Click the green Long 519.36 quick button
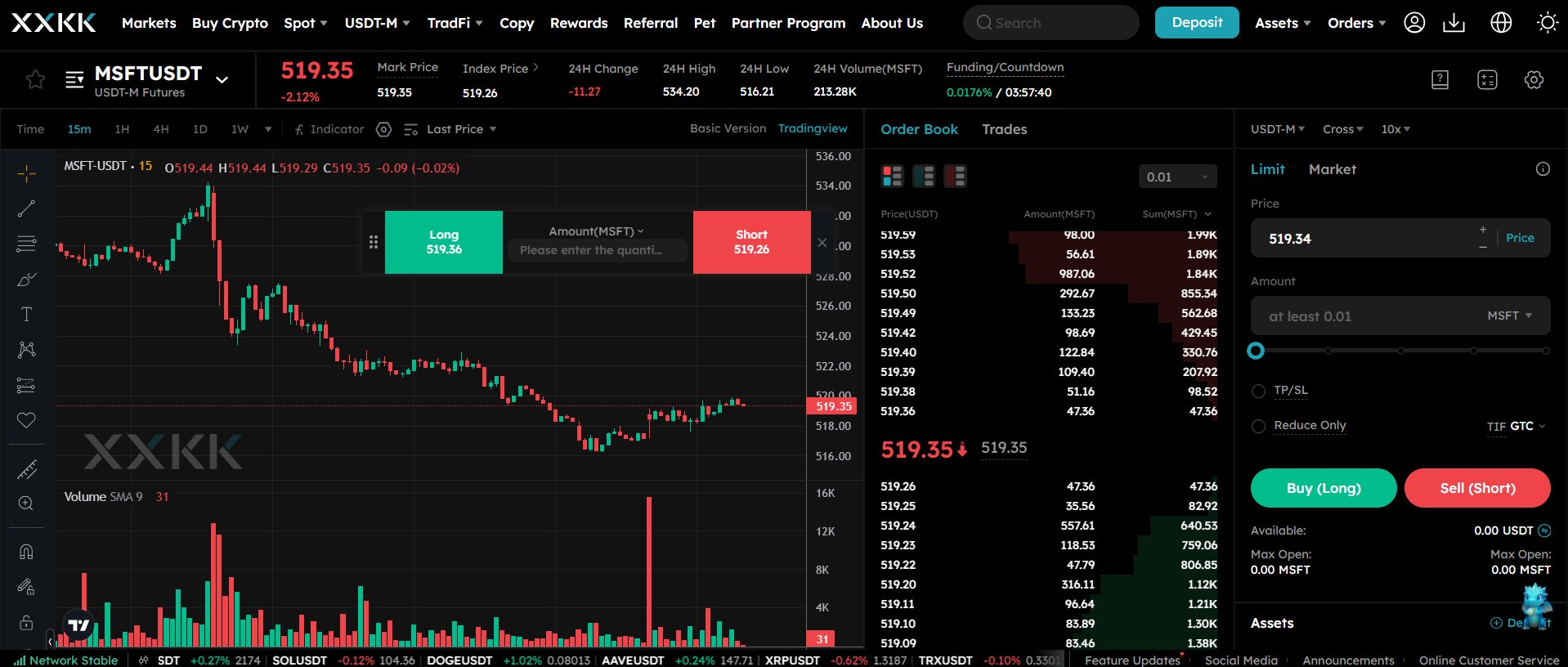This screenshot has height=667, width=1568. [x=444, y=242]
